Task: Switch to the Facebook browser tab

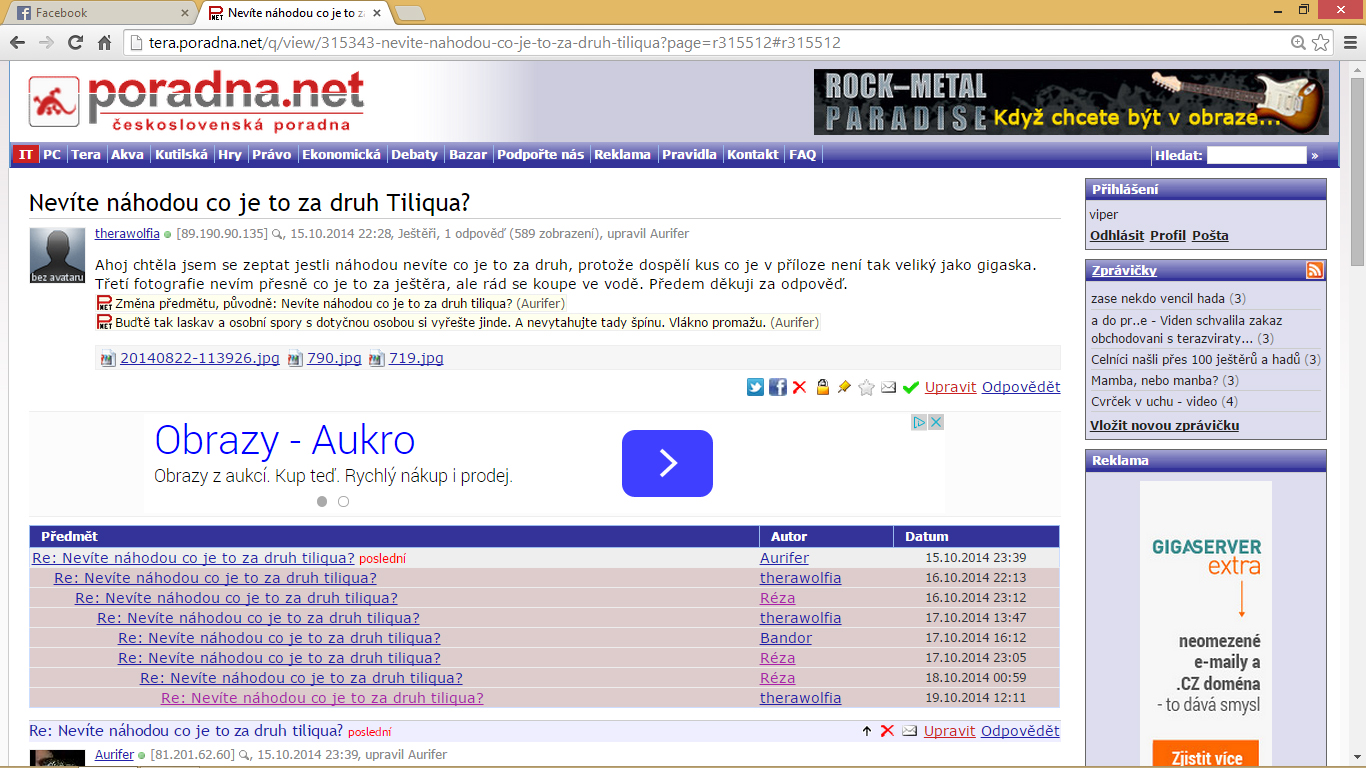Action: 100,13
